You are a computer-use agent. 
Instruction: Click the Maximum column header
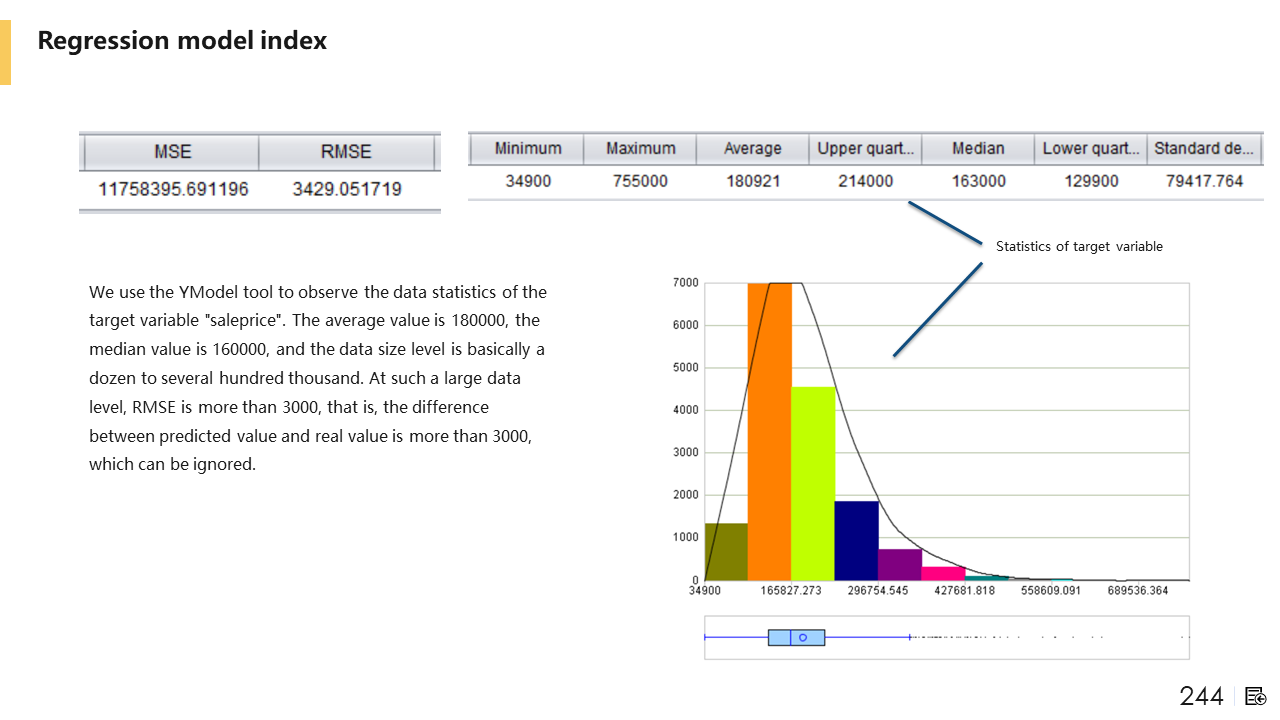coord(640,148)
